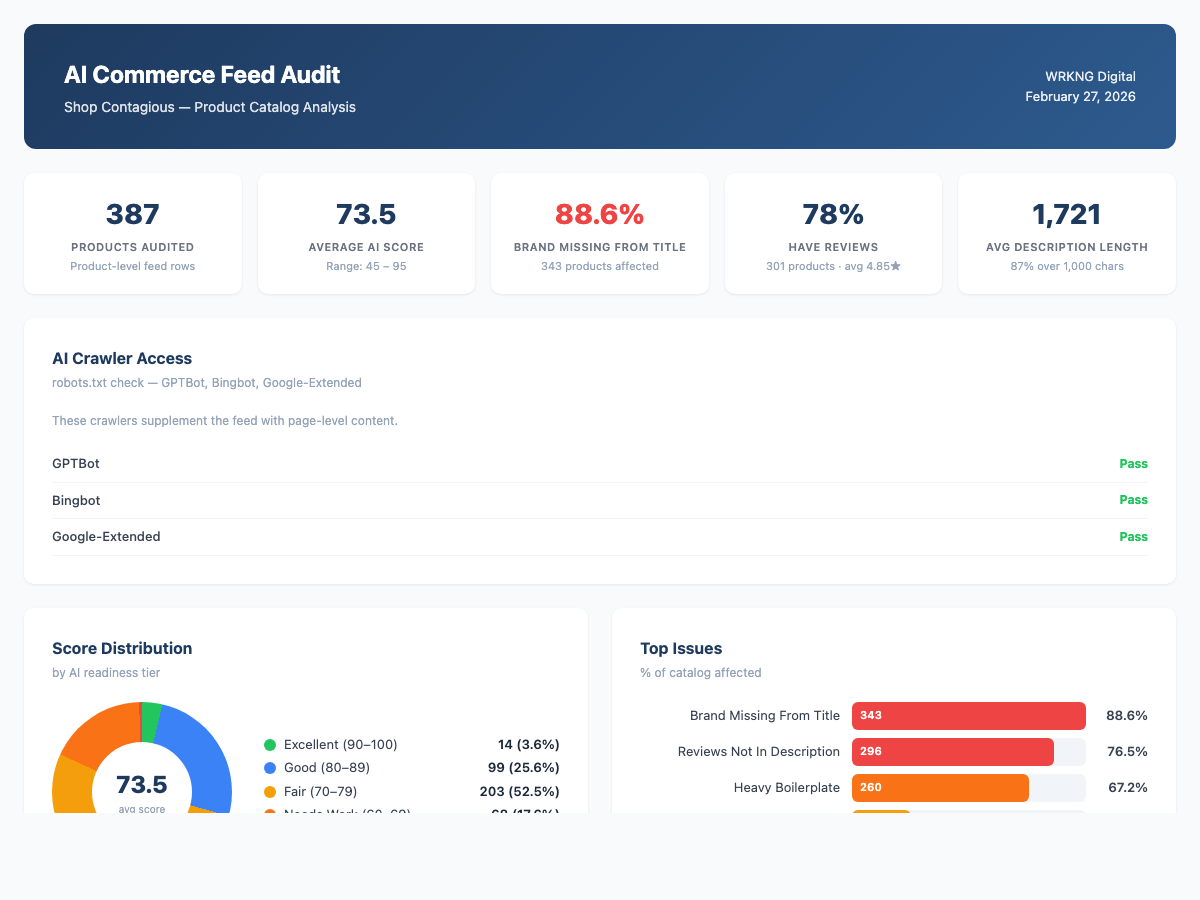Click the green Excellent legend dot
The width and height of the screenshot is (1200, 900).
pyautogui.click(x=269, y=744)
